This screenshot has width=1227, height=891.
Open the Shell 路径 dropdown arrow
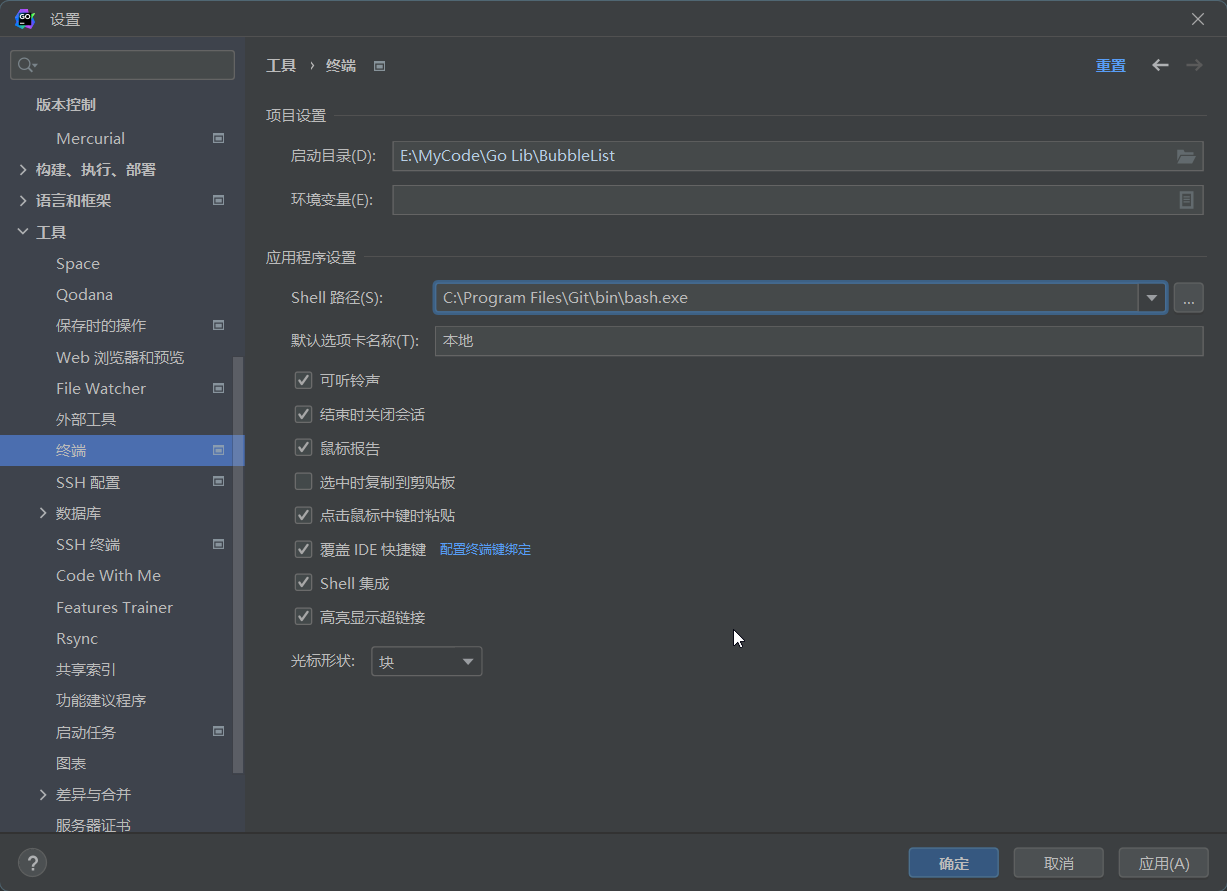[x=1151, y=298]
